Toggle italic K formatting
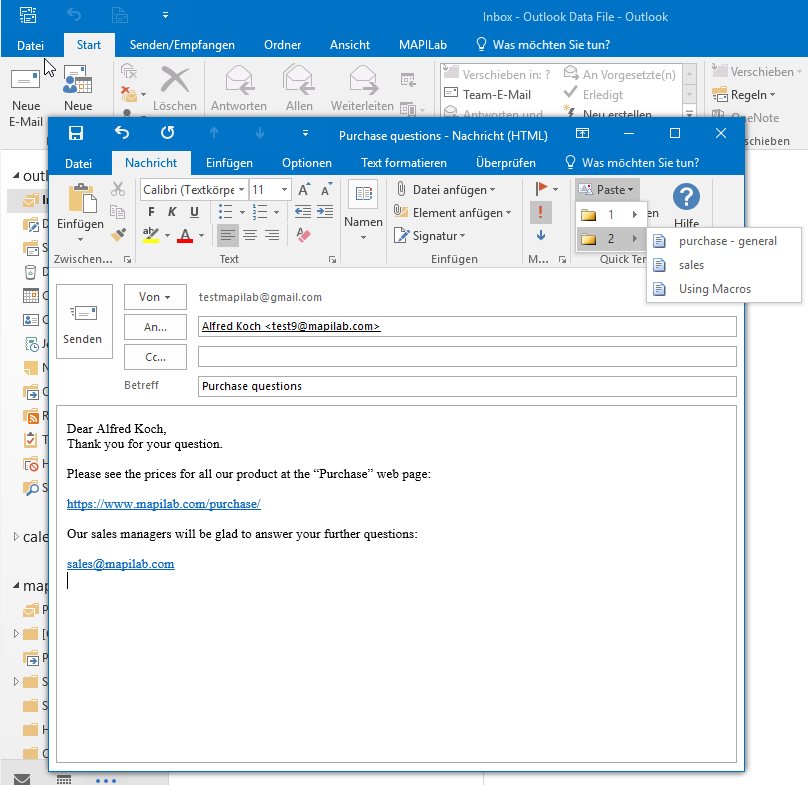 click(x=172, y=212)
